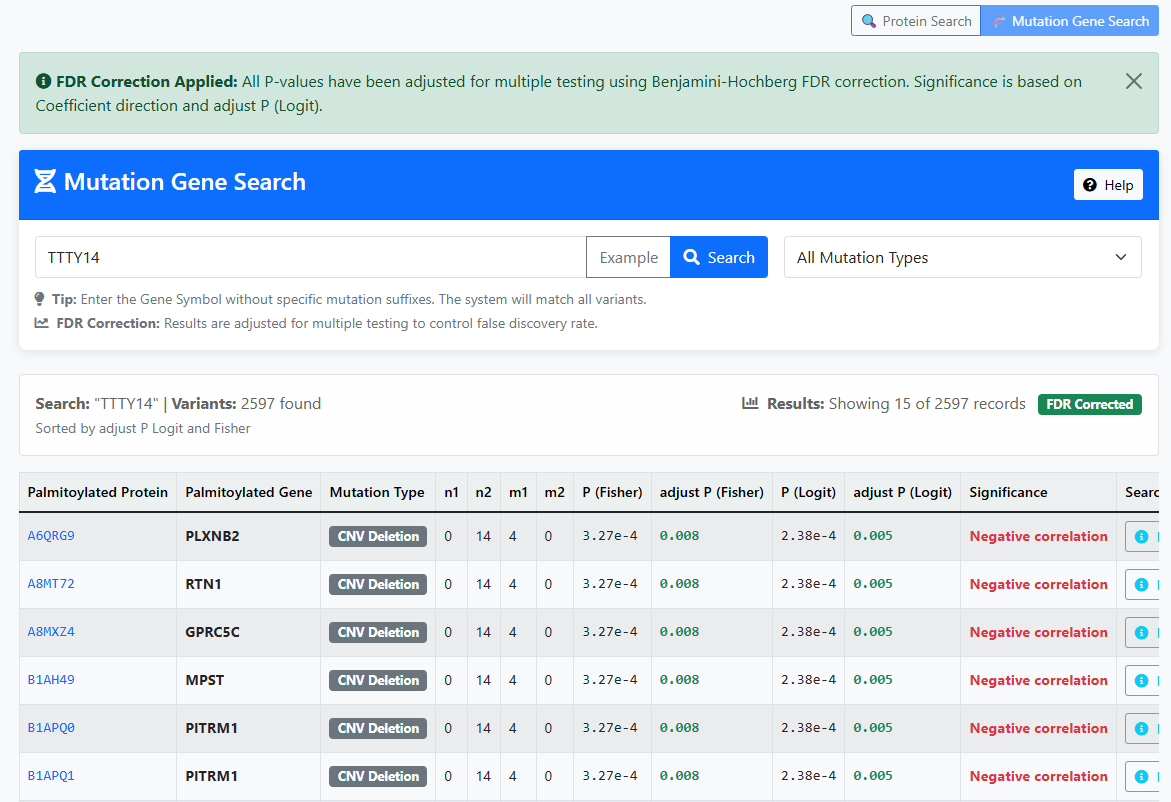
Task: Open protein link A8MXZ4
Action: click(51, 631)
